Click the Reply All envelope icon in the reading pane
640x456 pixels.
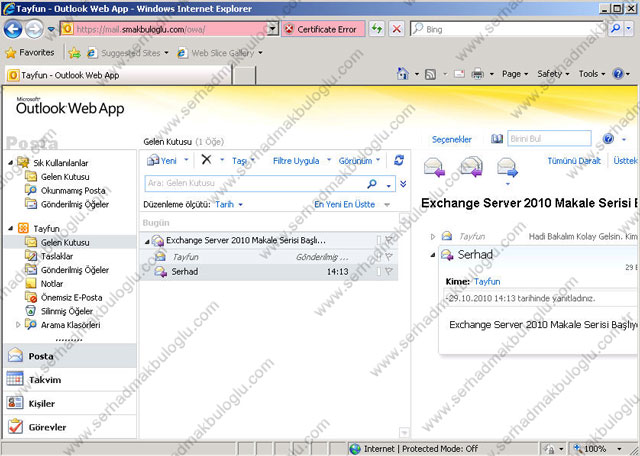tap(471, 167)
